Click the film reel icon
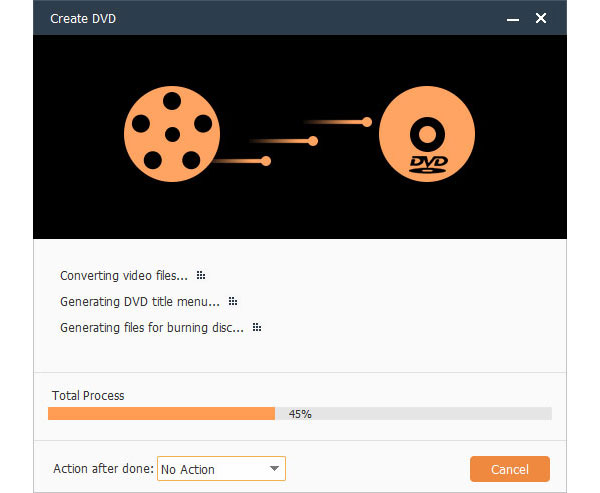The width and height of the screenshot is (600, 493). coord(172,134)
